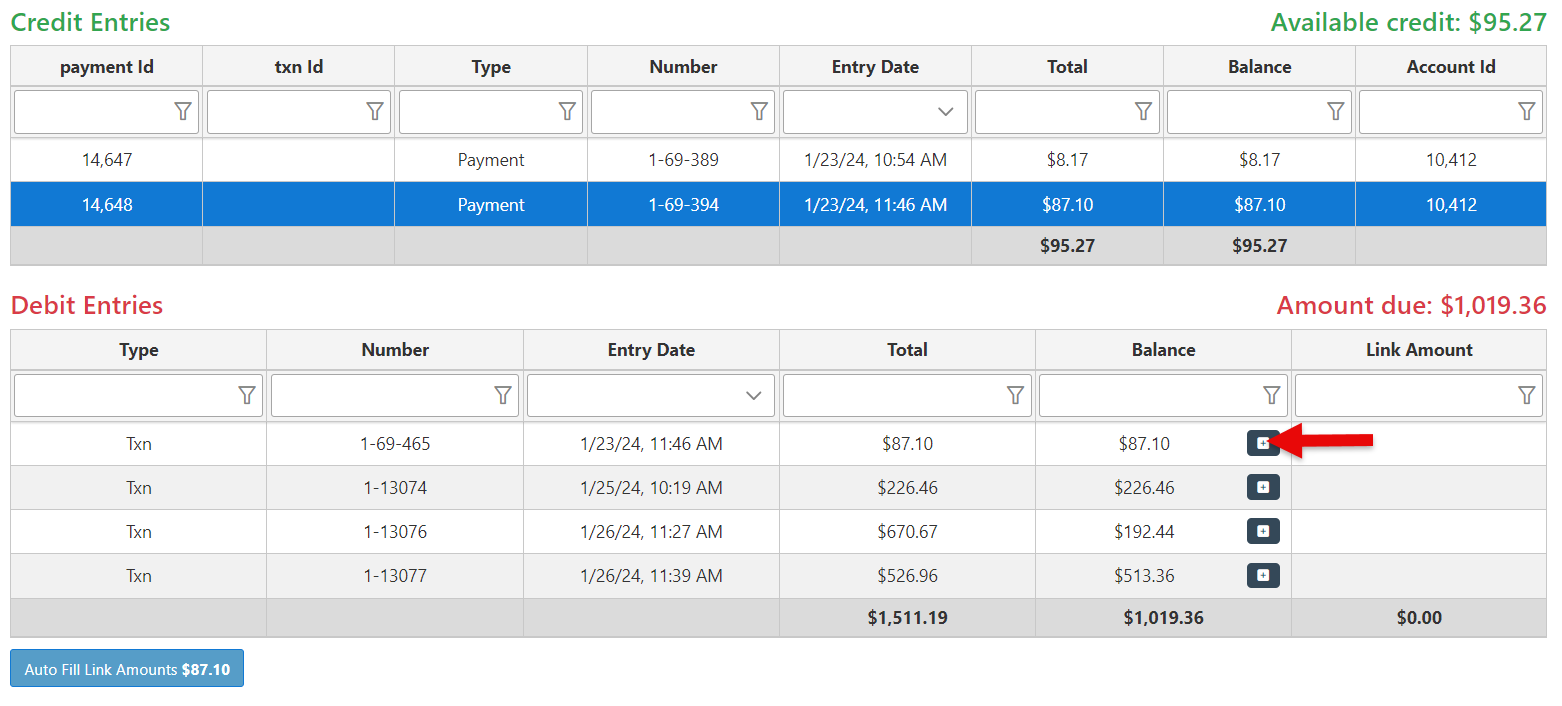Click Auto Fill Link Amounts button
Viewport: 1562px width, 706px height.
(x=127, y=669)
